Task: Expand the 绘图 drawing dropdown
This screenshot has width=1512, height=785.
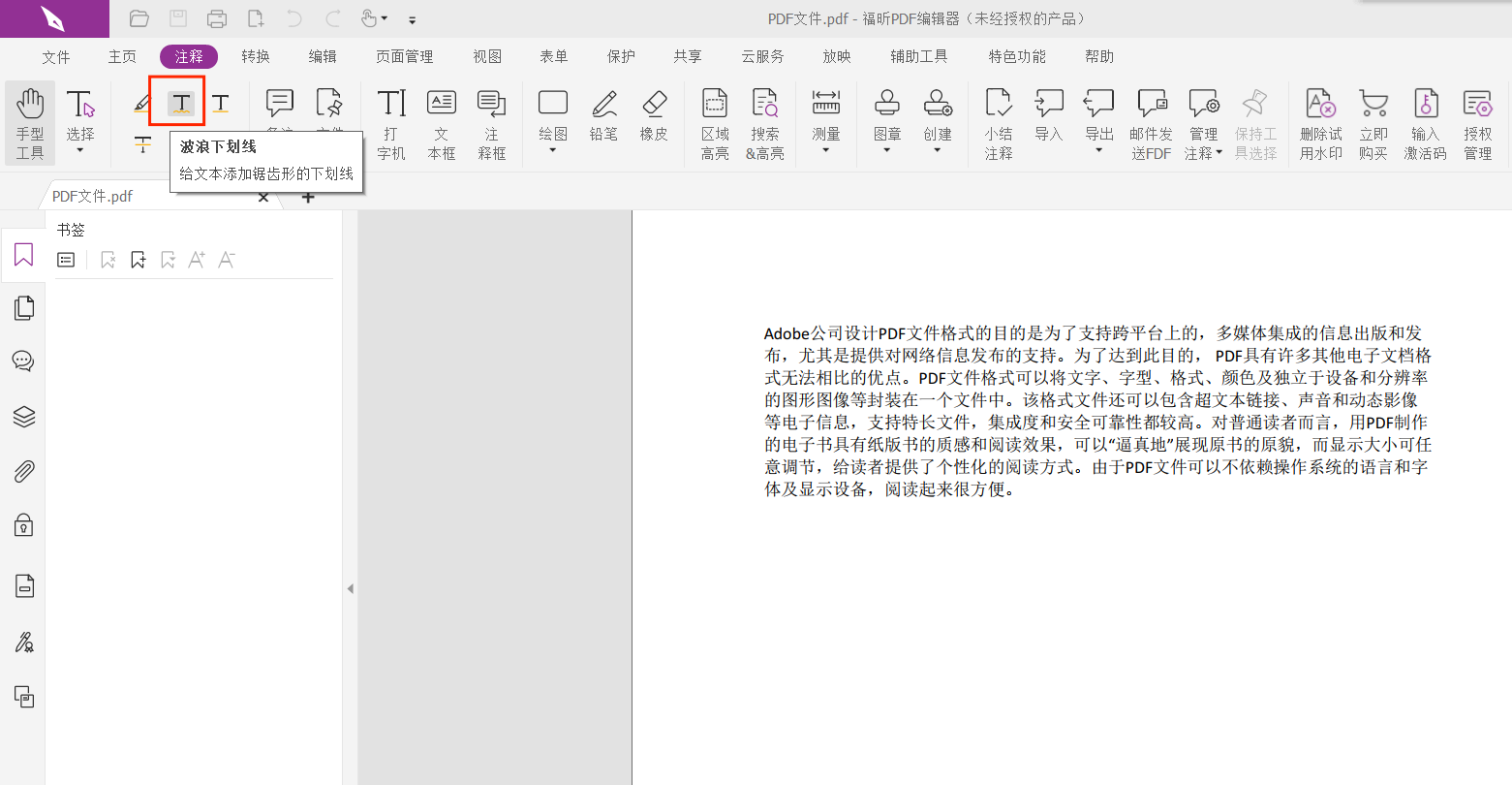Action: click(x=553, y=150)
